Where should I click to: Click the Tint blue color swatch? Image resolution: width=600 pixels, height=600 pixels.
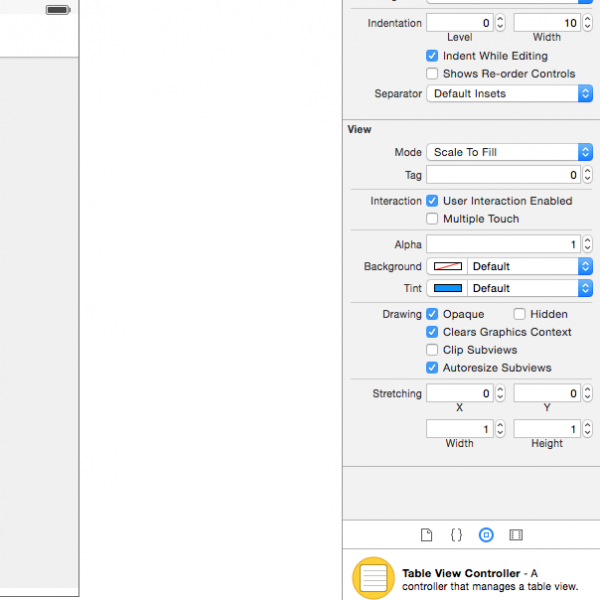[447, 288]
